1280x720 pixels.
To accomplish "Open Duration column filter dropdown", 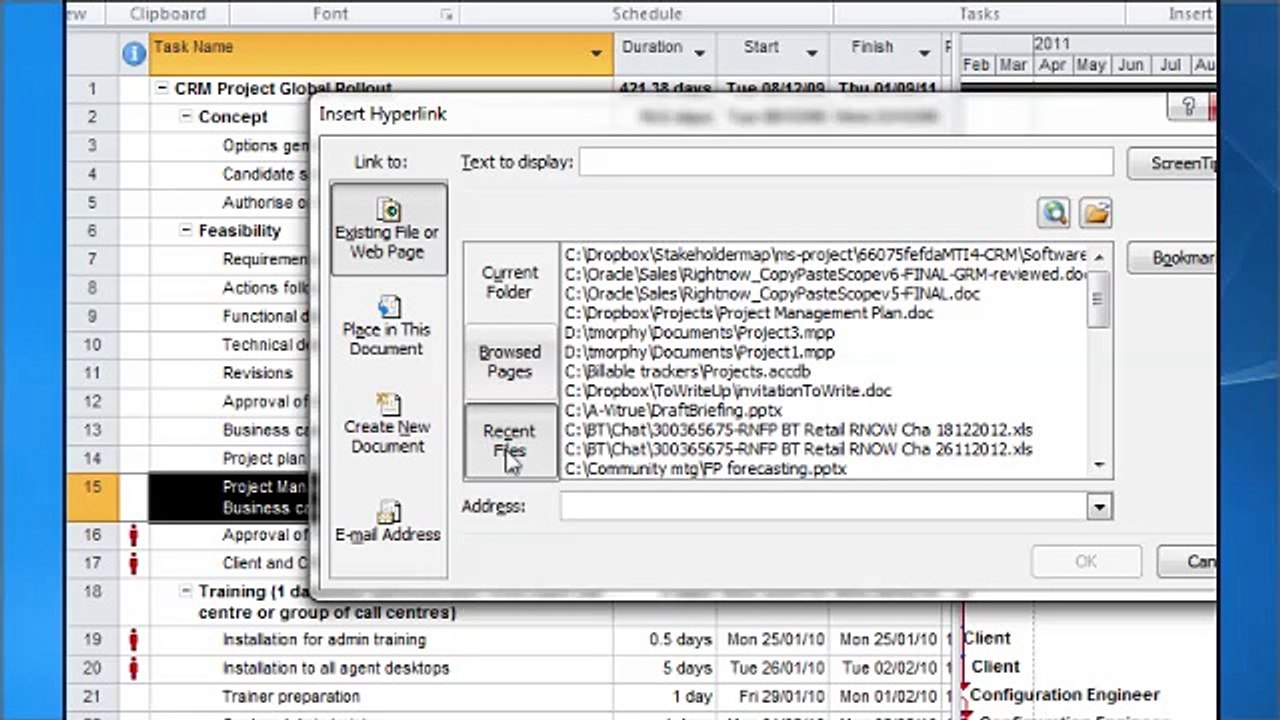I will click(x=699, y=53).
